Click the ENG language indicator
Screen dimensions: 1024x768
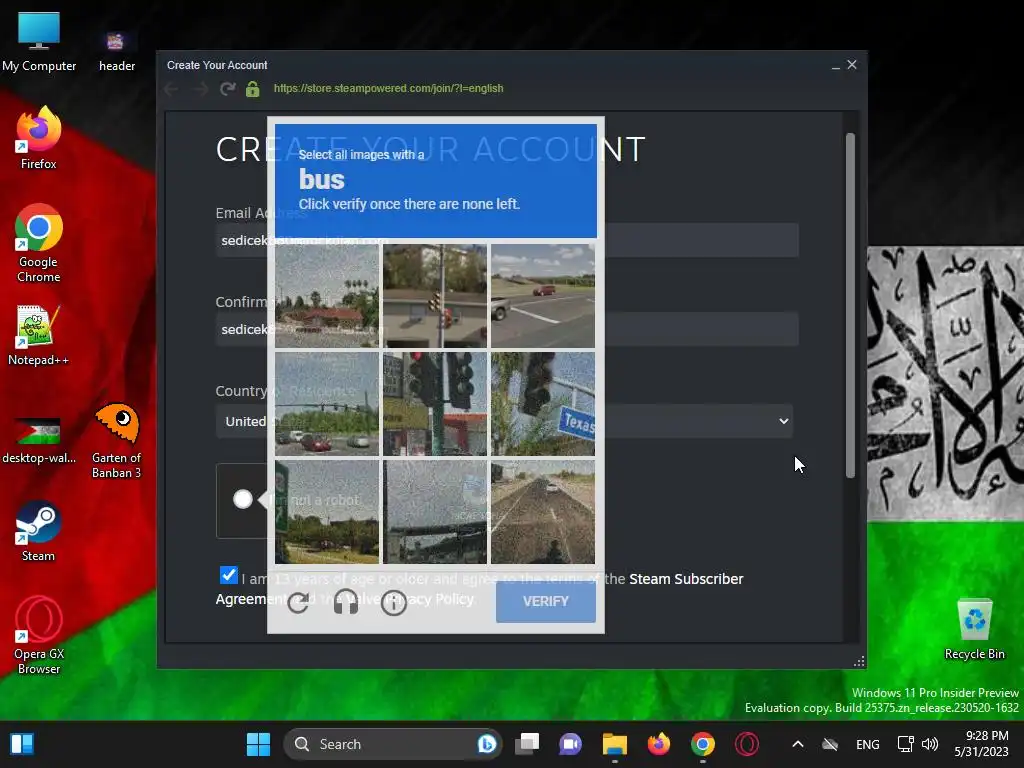867,744
